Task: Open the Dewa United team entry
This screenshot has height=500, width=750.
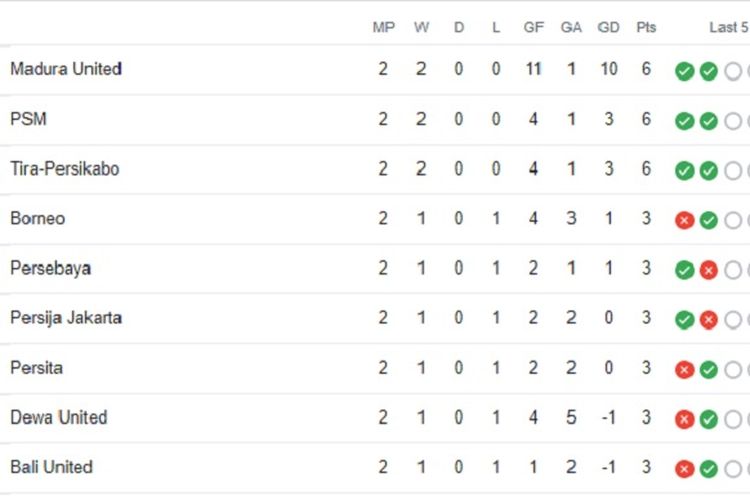Action: (x=375, y=418)
